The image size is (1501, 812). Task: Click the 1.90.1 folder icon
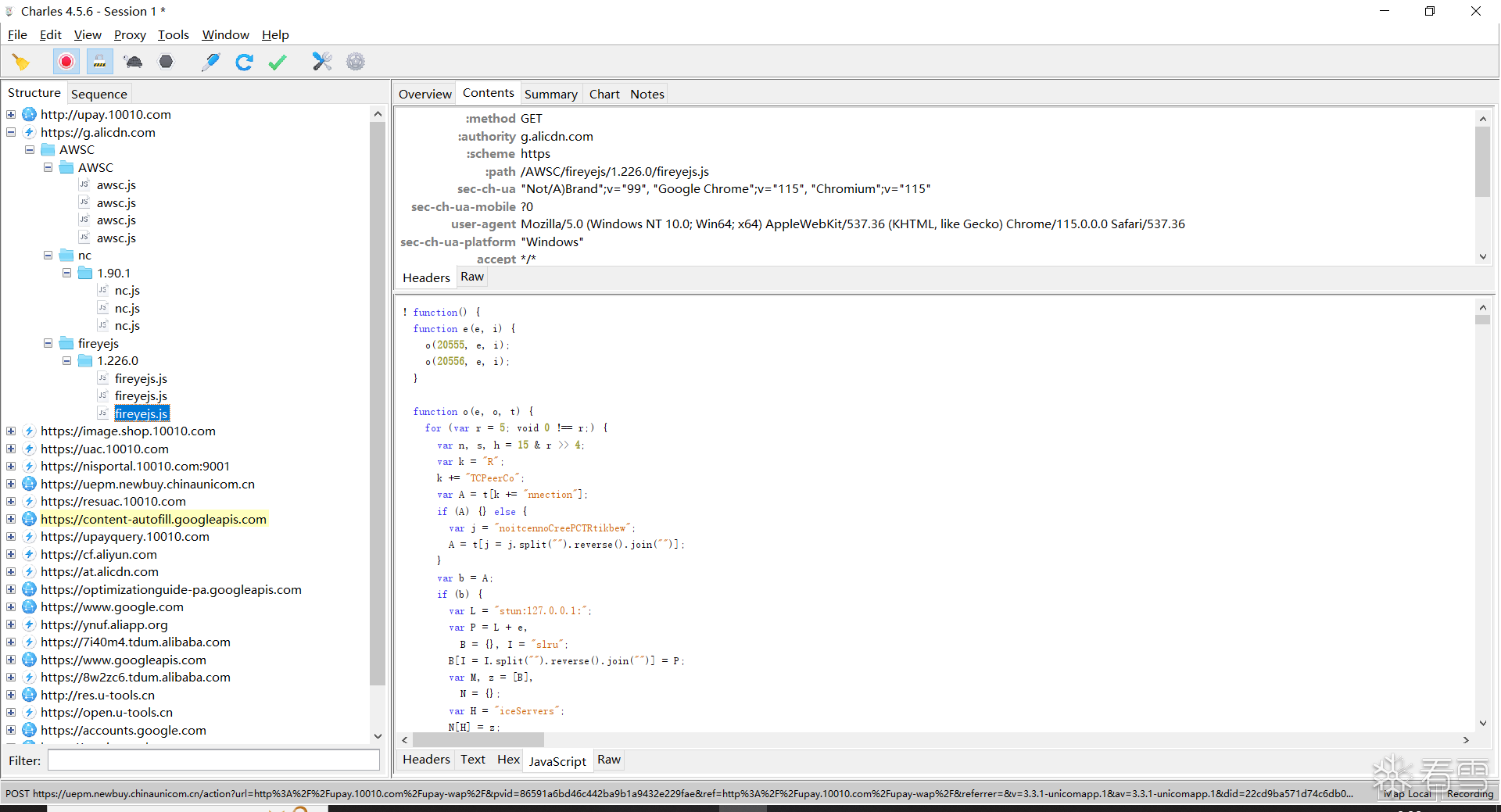pos(85,273)
